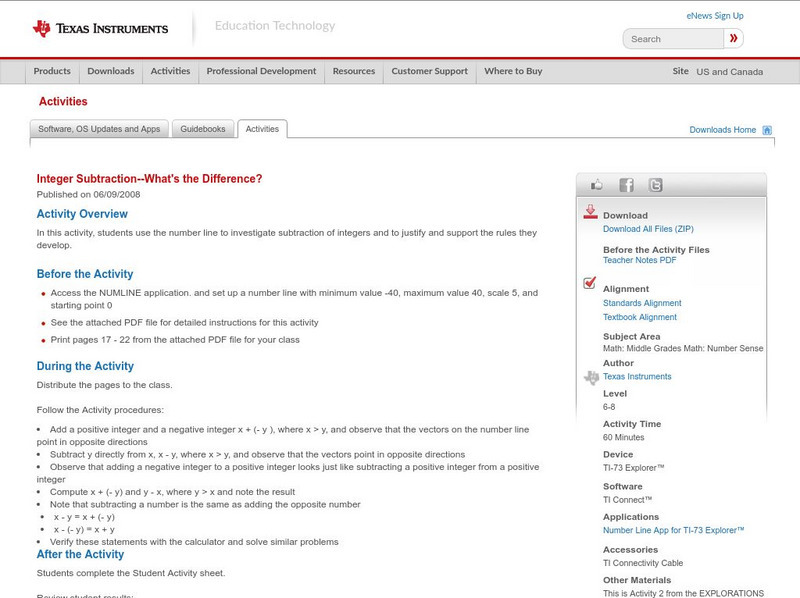Viewport: 800px width, 598px height.
Task: Open the Products menu
Action: [x=52, y=71]
